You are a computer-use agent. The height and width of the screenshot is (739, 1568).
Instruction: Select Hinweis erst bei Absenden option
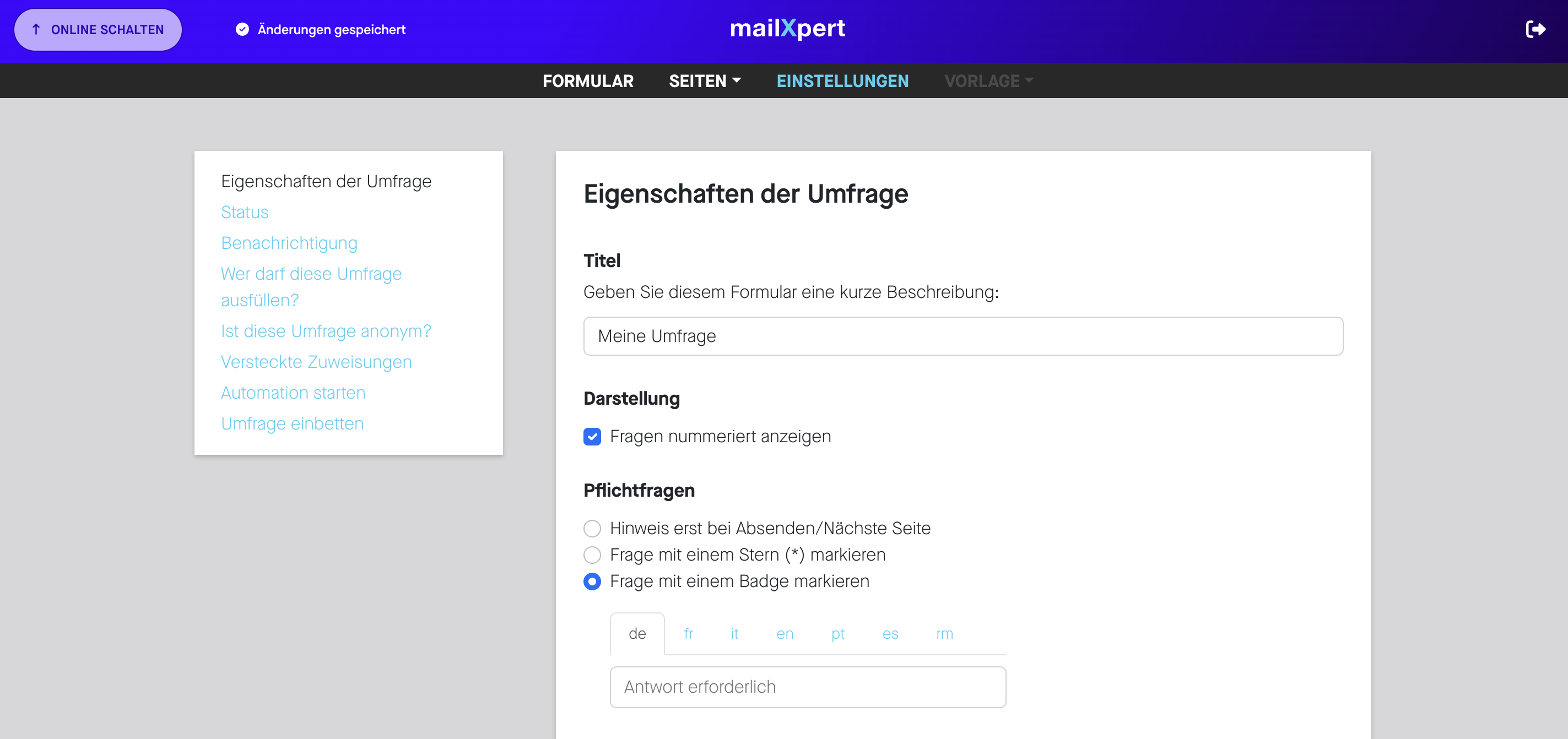point(592,528)
